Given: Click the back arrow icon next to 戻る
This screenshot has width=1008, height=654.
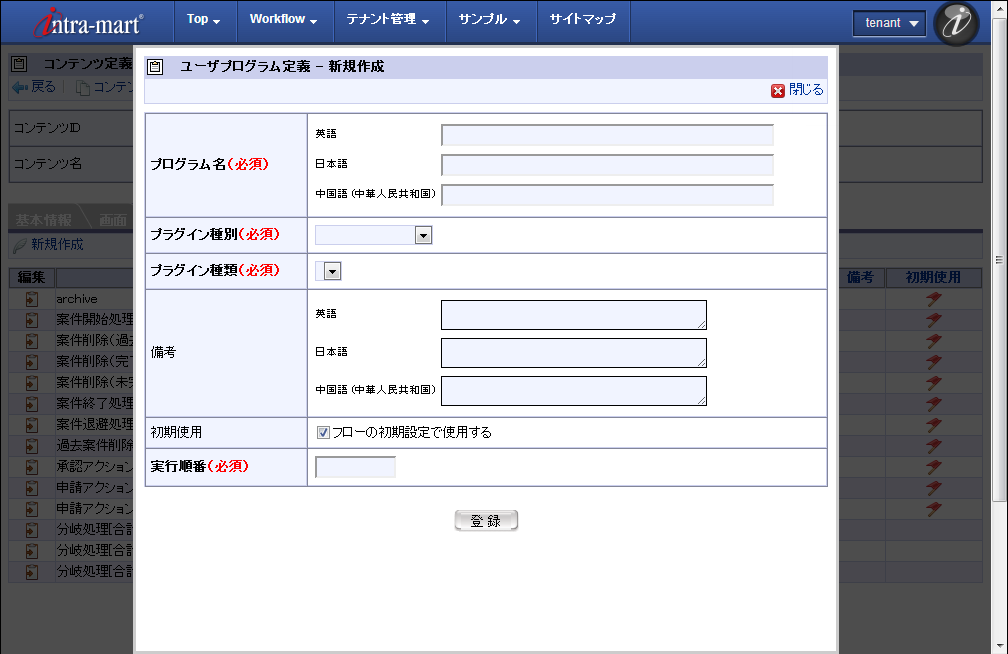Looking at the screenshot, I should pyautogui.click(x=19, y=87).
